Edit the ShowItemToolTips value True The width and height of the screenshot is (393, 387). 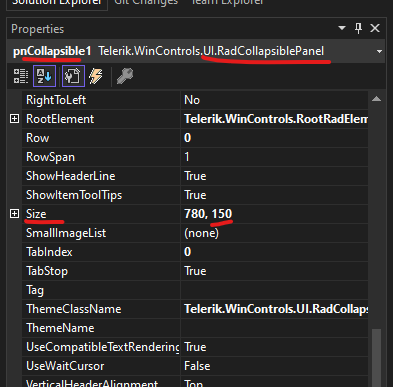(x=274, y=195)
